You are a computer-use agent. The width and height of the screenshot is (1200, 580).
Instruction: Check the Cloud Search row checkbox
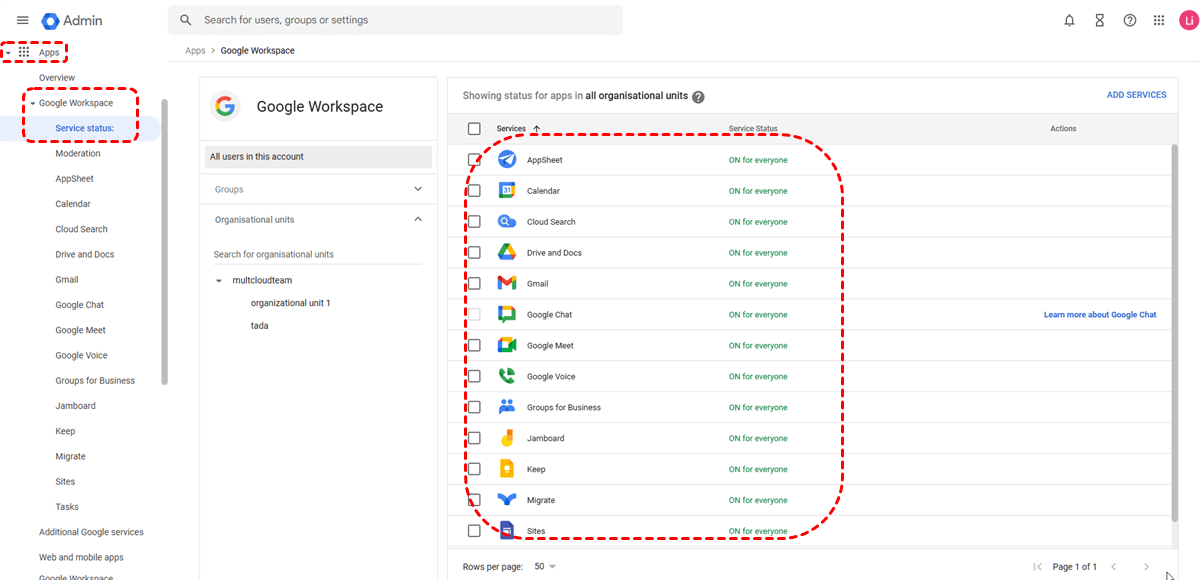coord(474,222)
